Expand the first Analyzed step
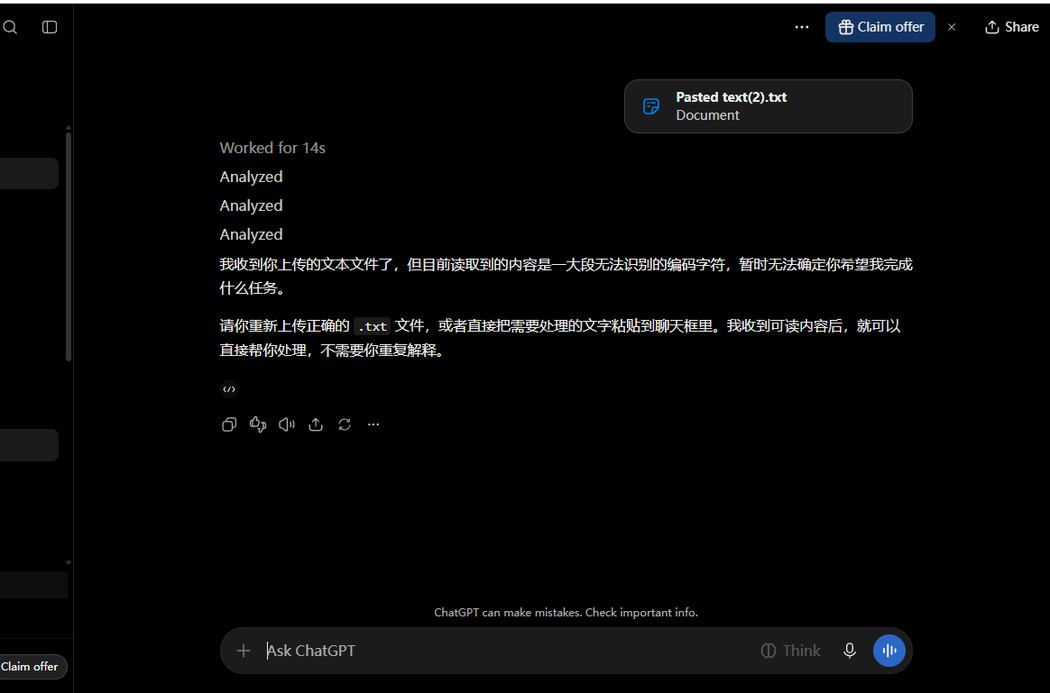This screenshot has height=693, width=1050. click(251, 177)
